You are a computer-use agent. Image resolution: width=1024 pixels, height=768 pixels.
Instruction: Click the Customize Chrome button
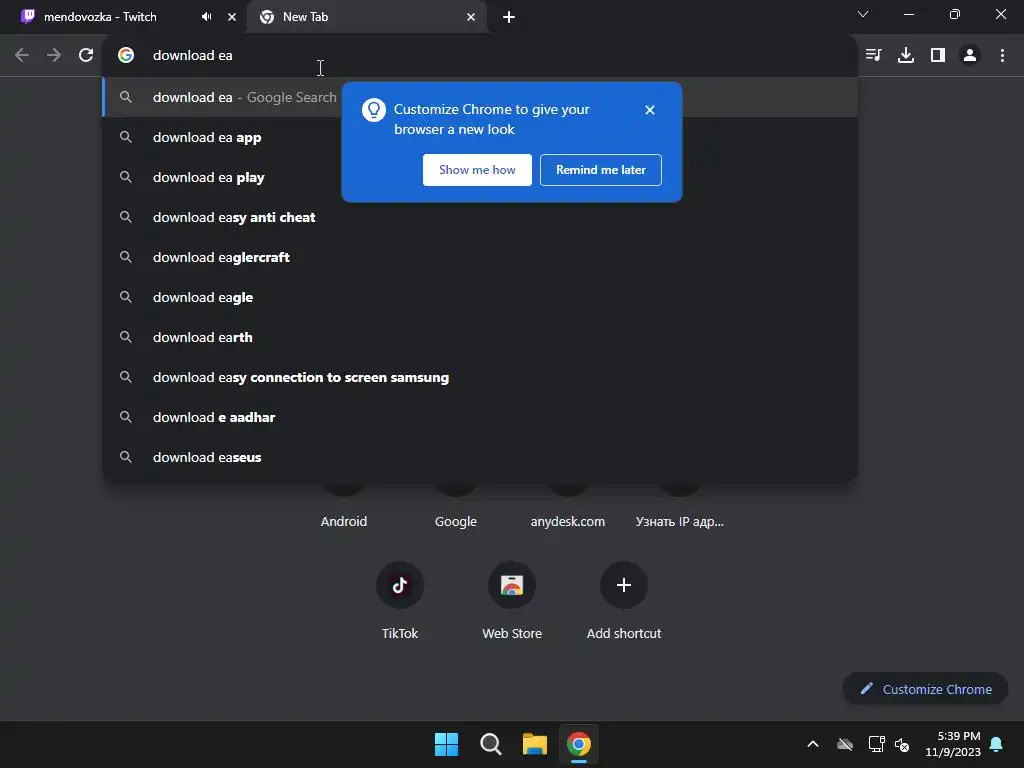(x=925, y=689)
